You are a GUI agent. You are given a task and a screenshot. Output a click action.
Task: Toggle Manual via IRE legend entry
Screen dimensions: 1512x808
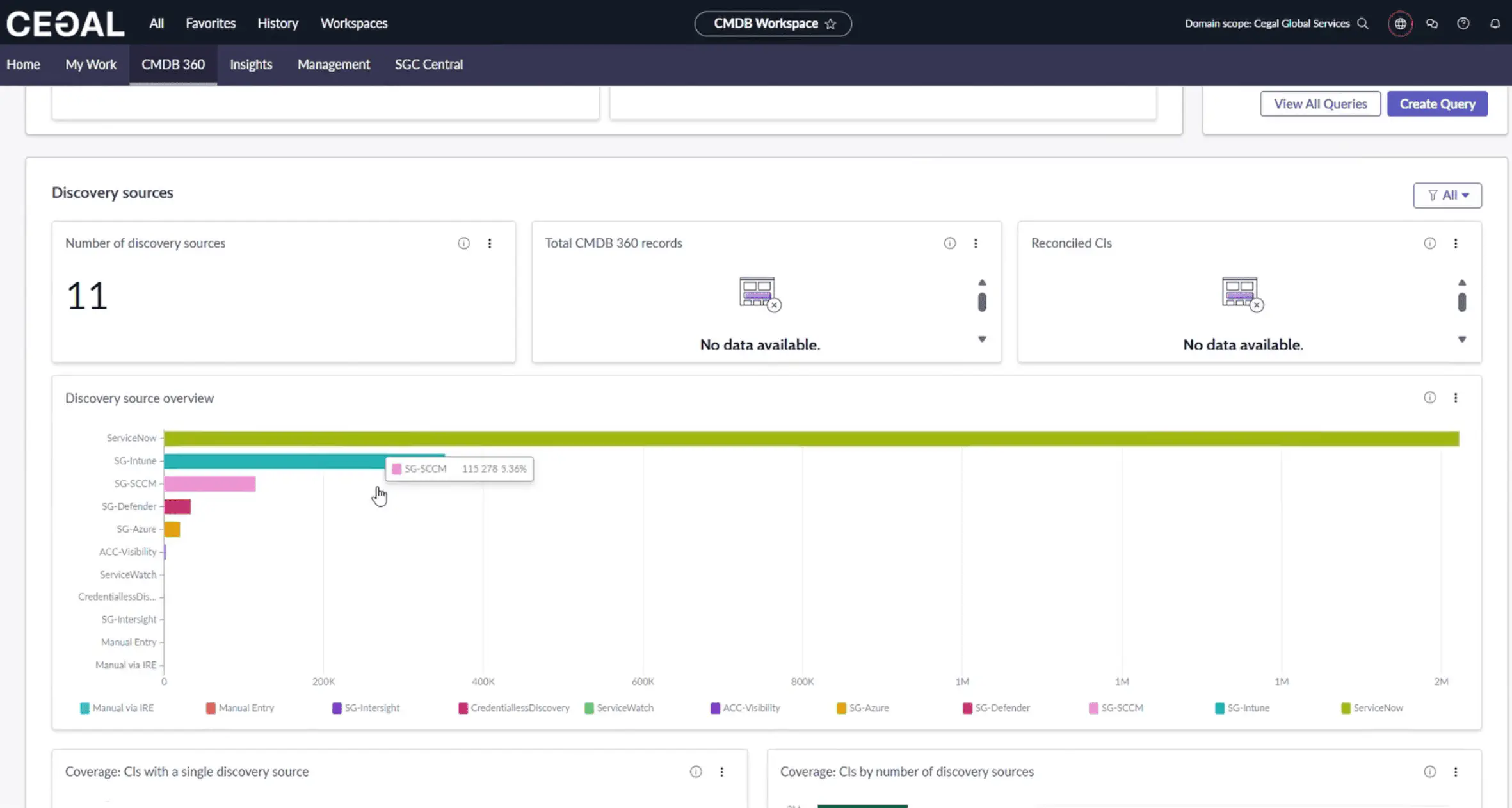click(x=117, y=708)
